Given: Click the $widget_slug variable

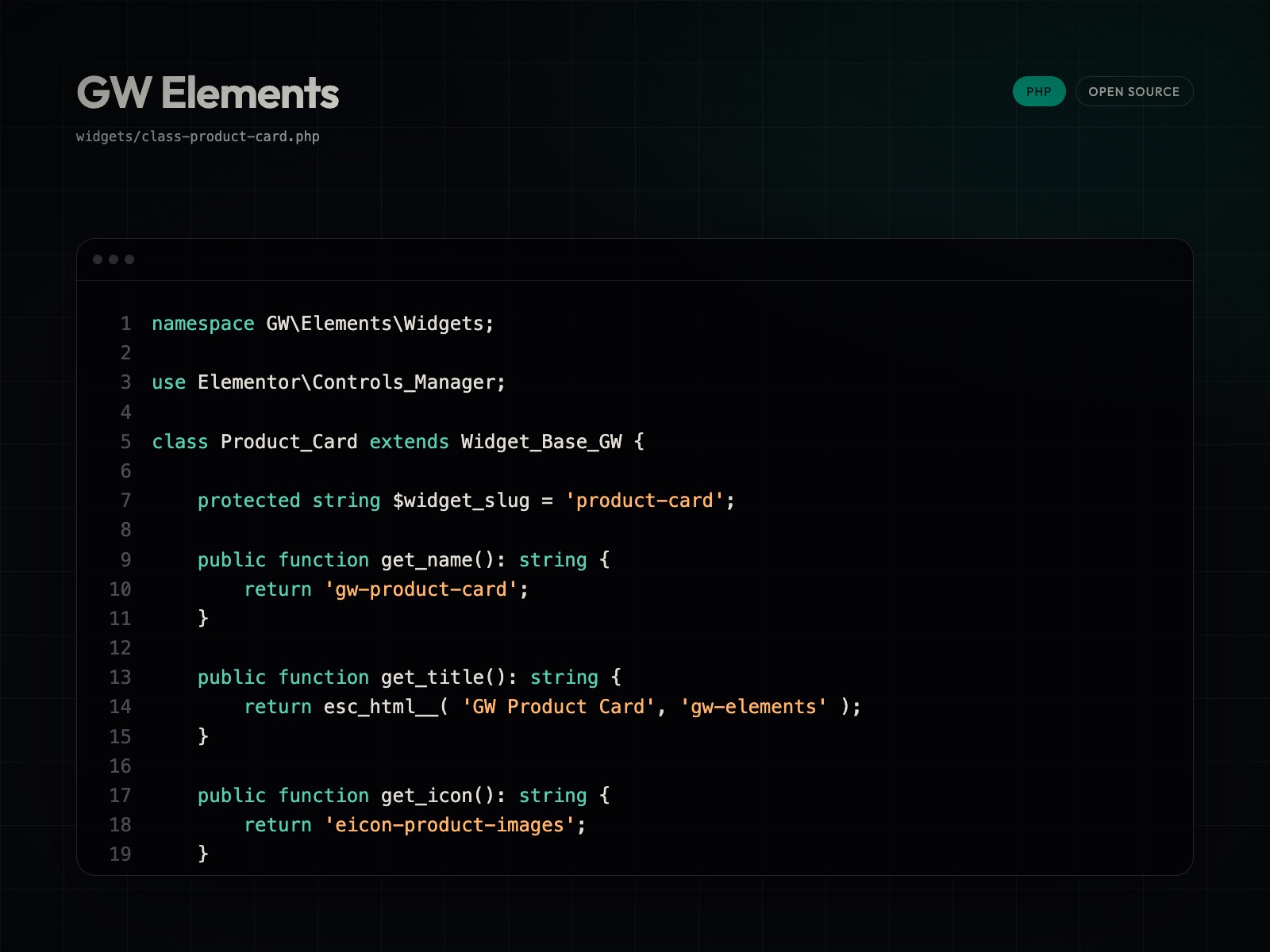Looking at the screenshot, I should tap(461, 501).
